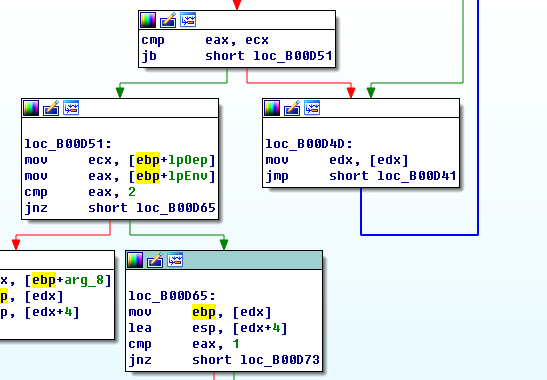The width and height of the screenshot is (547, 380).
Task: Click group nodes icon on cmp eax, ecx node
Action: 188,20
